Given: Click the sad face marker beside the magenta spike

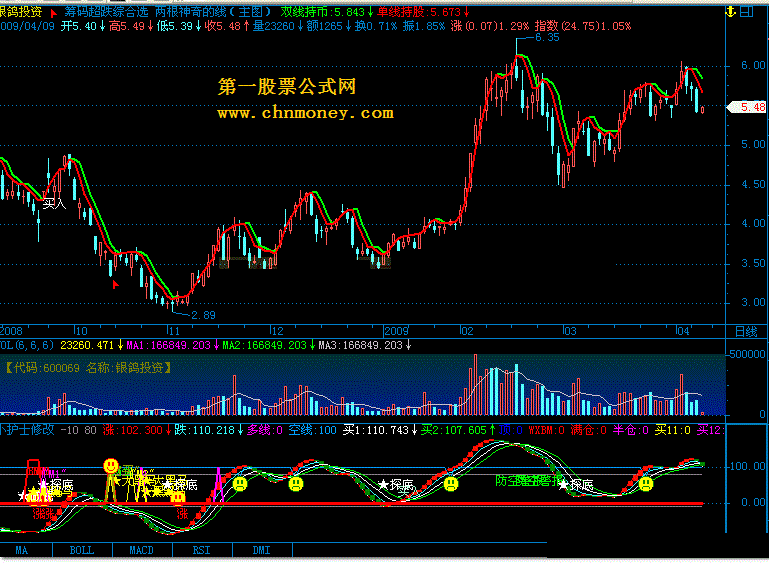Looking at the screenshot, I should click(x=240, y=485).
